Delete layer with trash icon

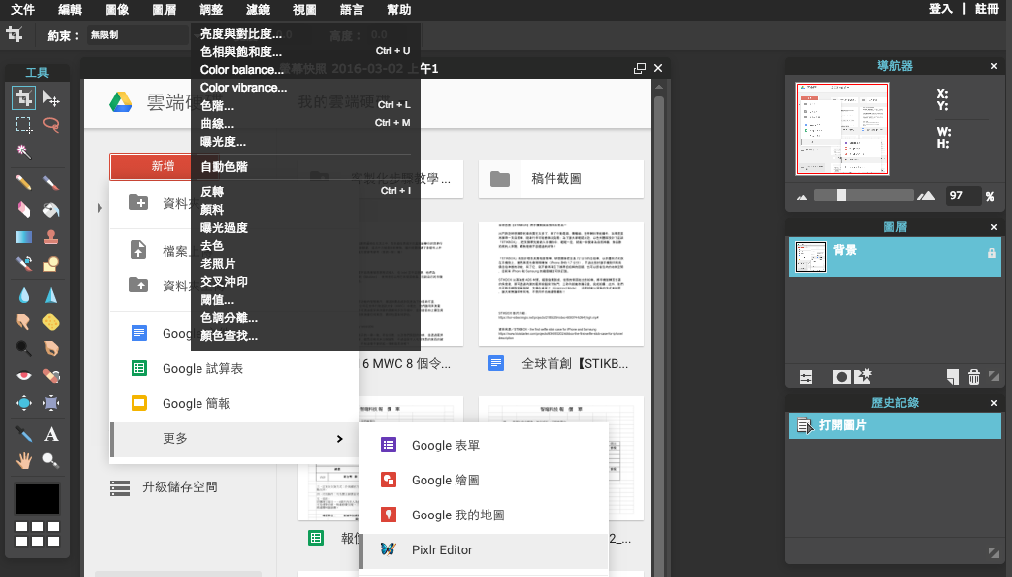(x=974, y=377)
